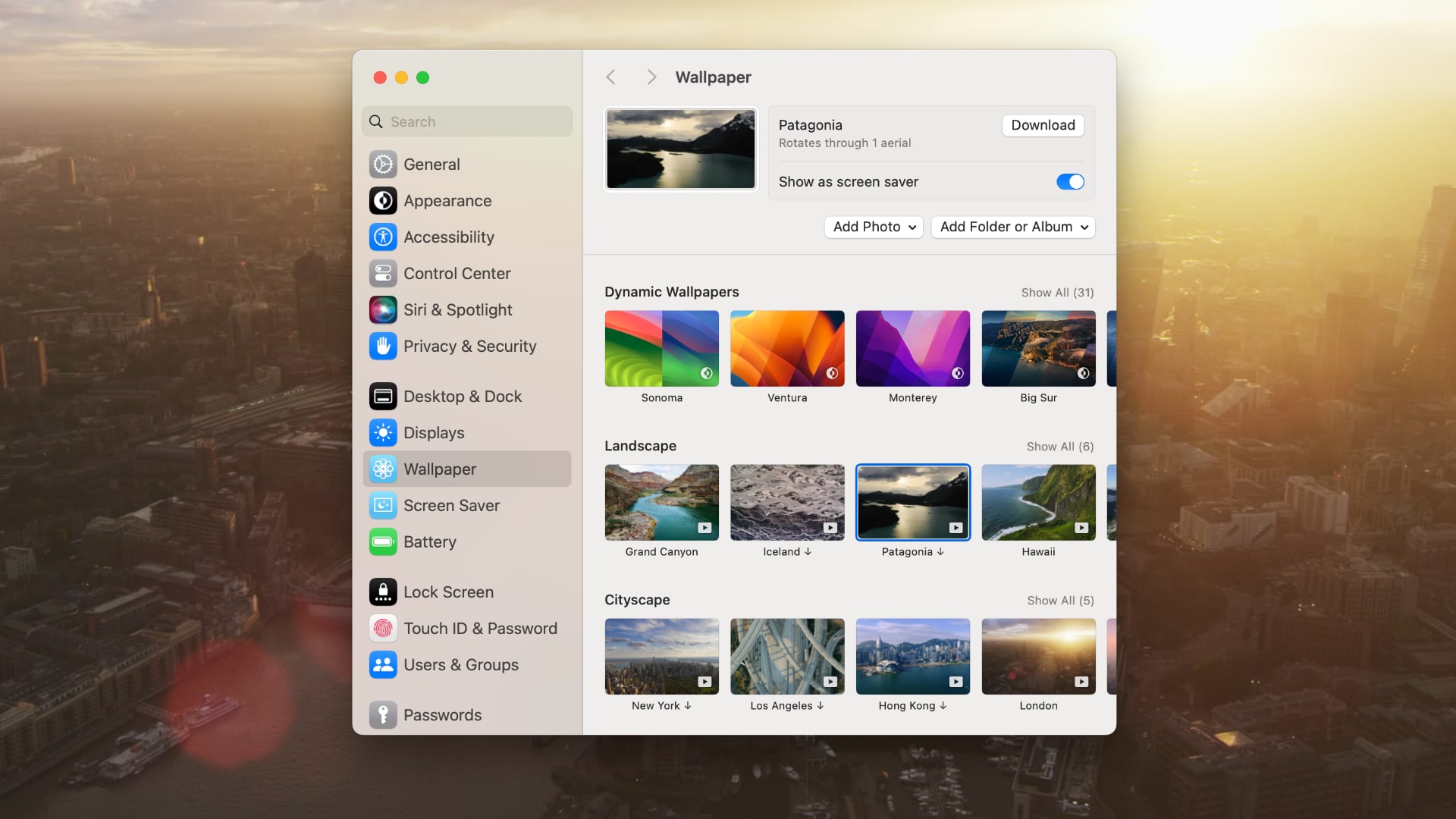Viewport: 1456px width, 819px height.
Task: Choose the London aerial wallpaper
Action: [x=1038, y=657]
